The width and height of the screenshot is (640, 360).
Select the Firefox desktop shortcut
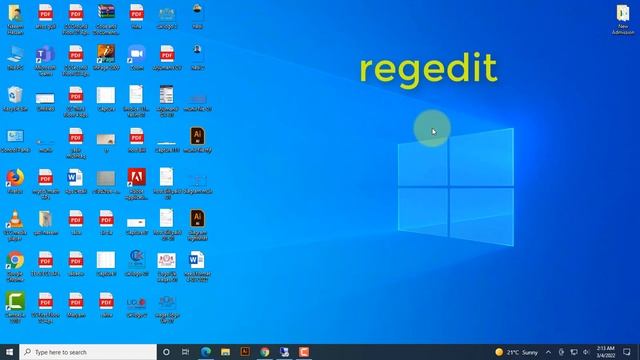[15, 181]
